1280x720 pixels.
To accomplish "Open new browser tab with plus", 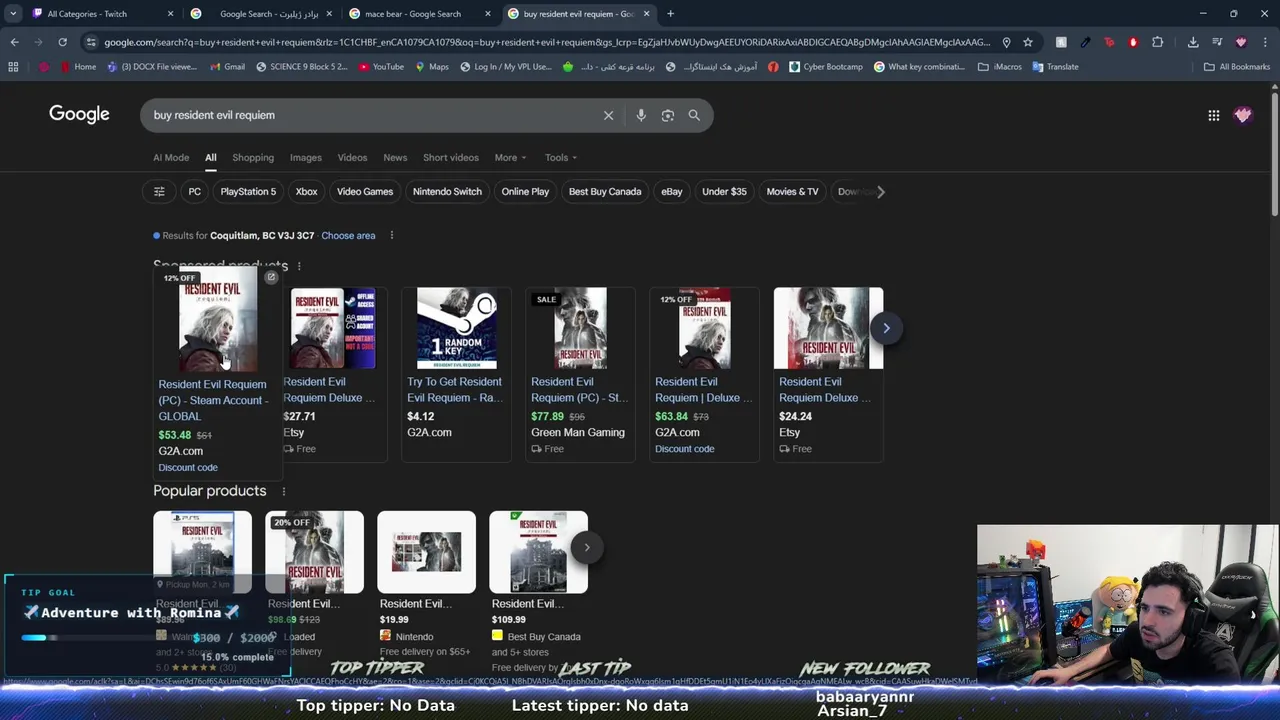I will click(670, 14).
